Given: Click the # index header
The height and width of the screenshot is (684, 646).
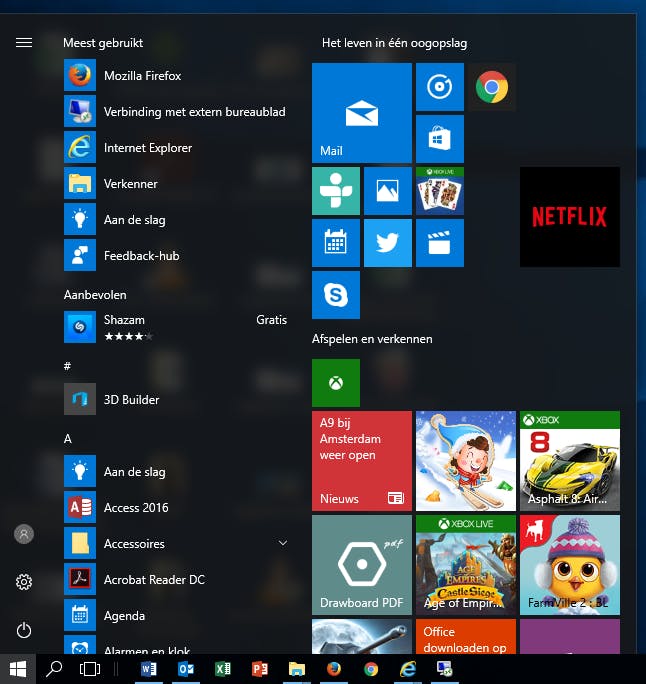Looking at the screenshot, I should pyautogui.click(x=67, y=366).
